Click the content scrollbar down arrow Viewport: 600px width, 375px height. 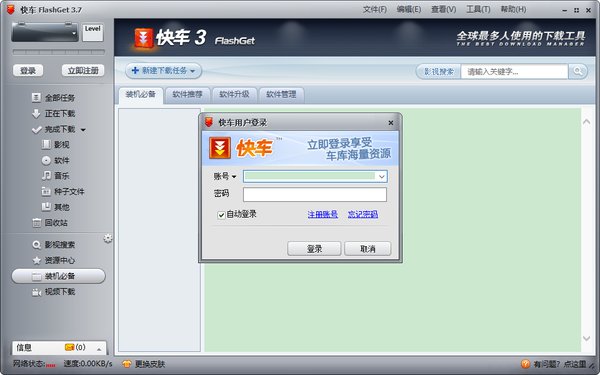[586, 338]
